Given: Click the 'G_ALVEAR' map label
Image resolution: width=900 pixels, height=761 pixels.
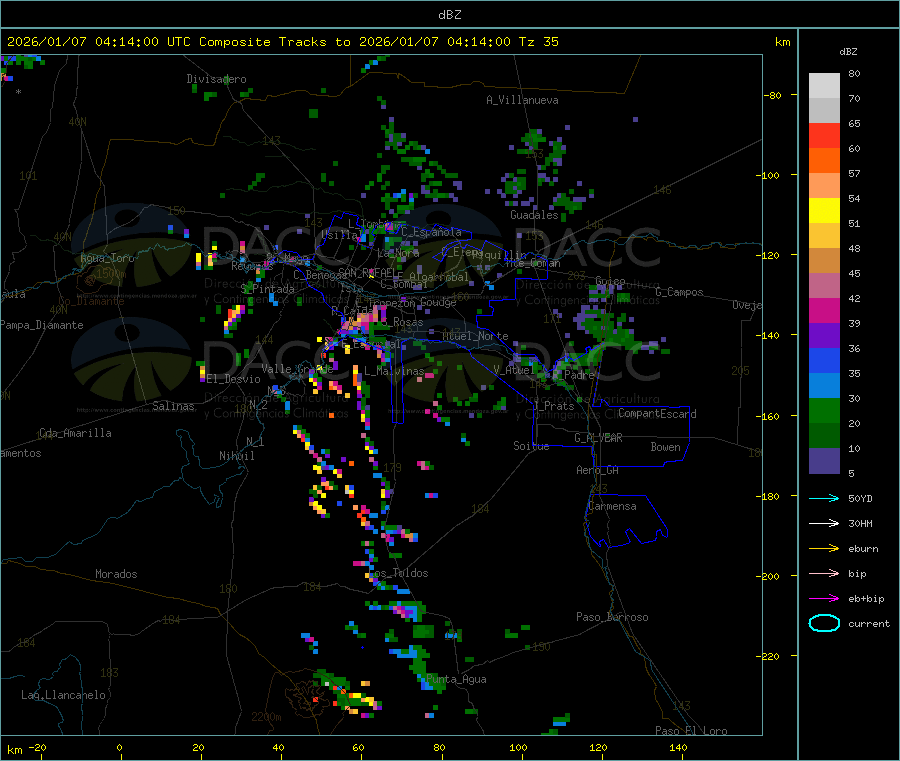Looking at the screenshot, I should click(598, 438).
